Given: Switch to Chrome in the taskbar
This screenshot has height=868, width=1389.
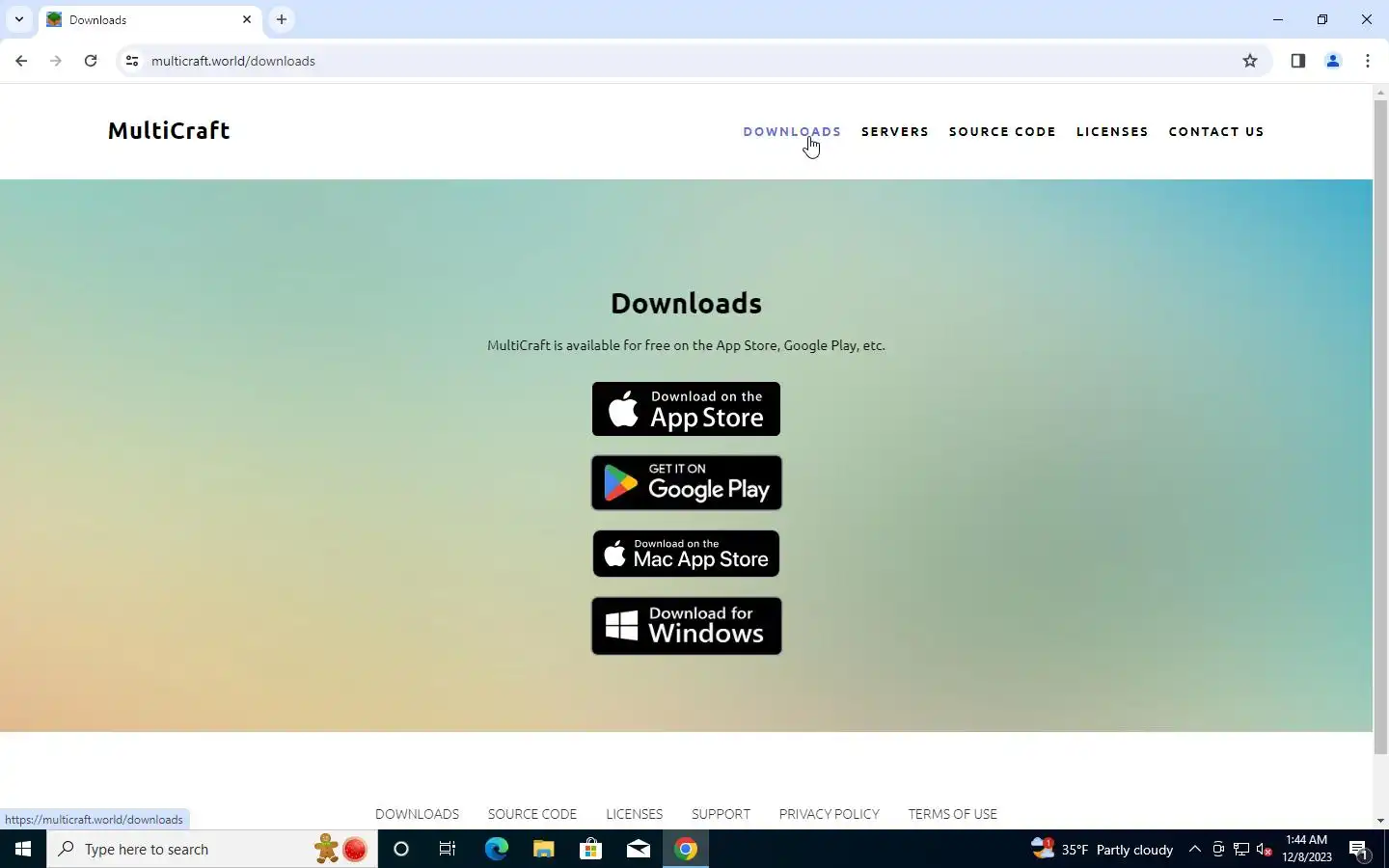Looking at the screenshot, I should click(x=686, y=849).
